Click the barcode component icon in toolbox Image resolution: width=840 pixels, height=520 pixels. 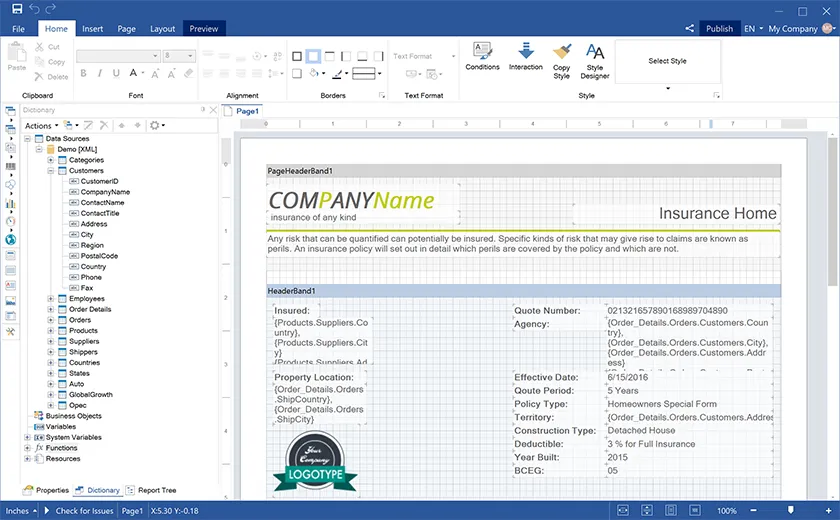coord(10,167)
